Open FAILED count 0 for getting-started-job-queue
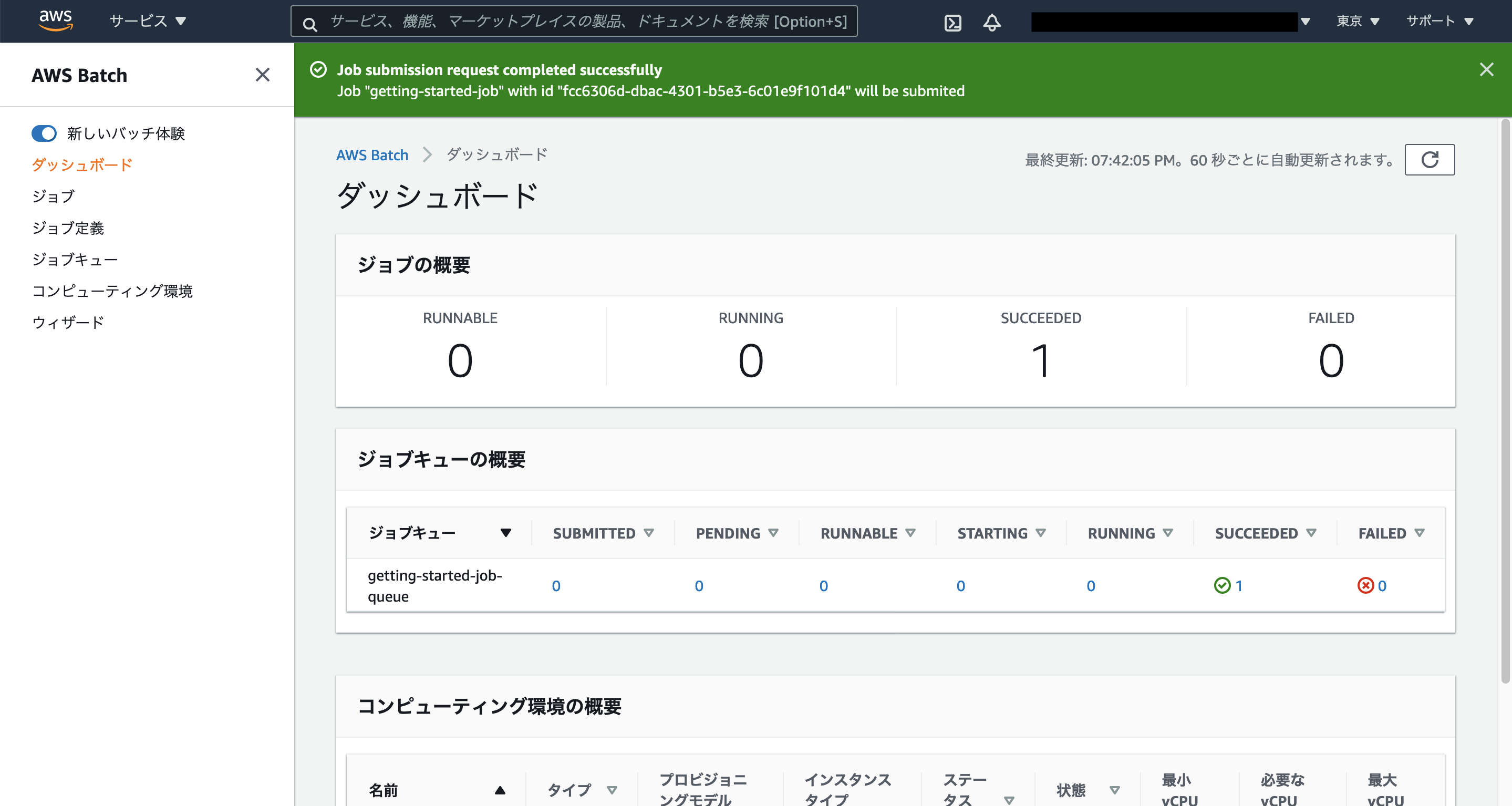1512x806 pixels. pyautogui.click(x=1382, y=586)
